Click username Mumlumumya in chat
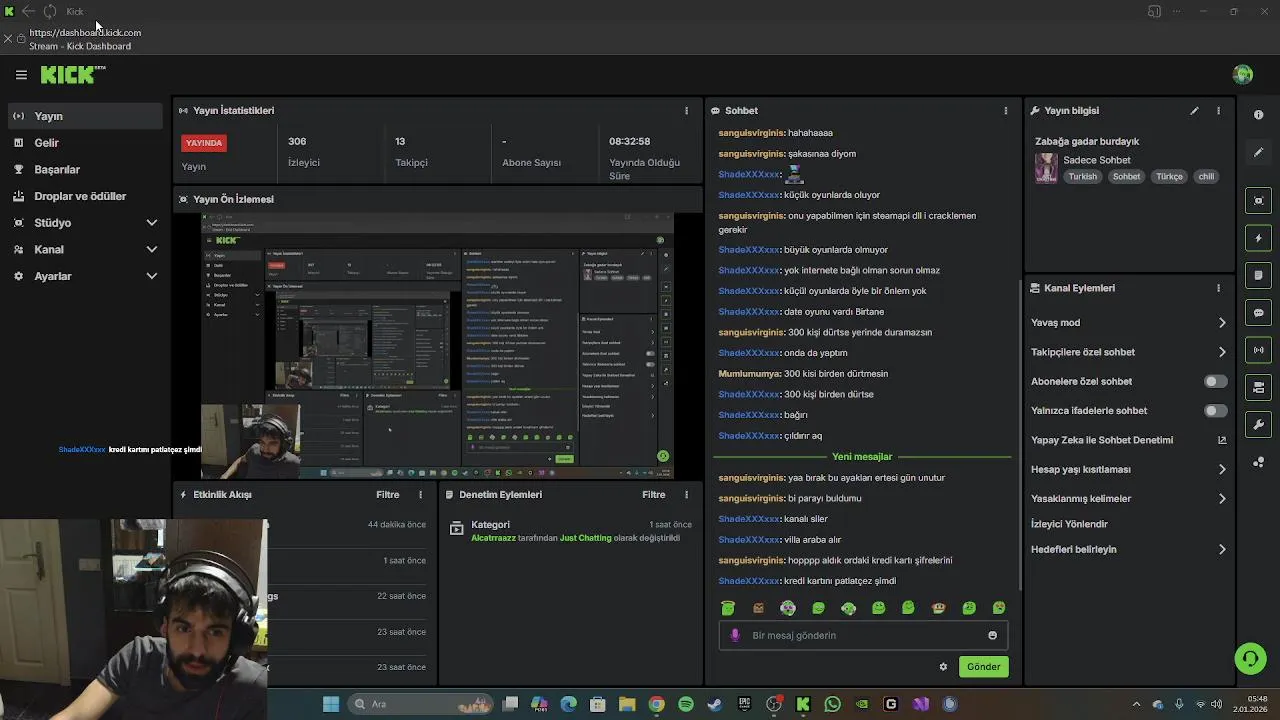The height and width of the screenshot is (720, 1280). (749, 374)
